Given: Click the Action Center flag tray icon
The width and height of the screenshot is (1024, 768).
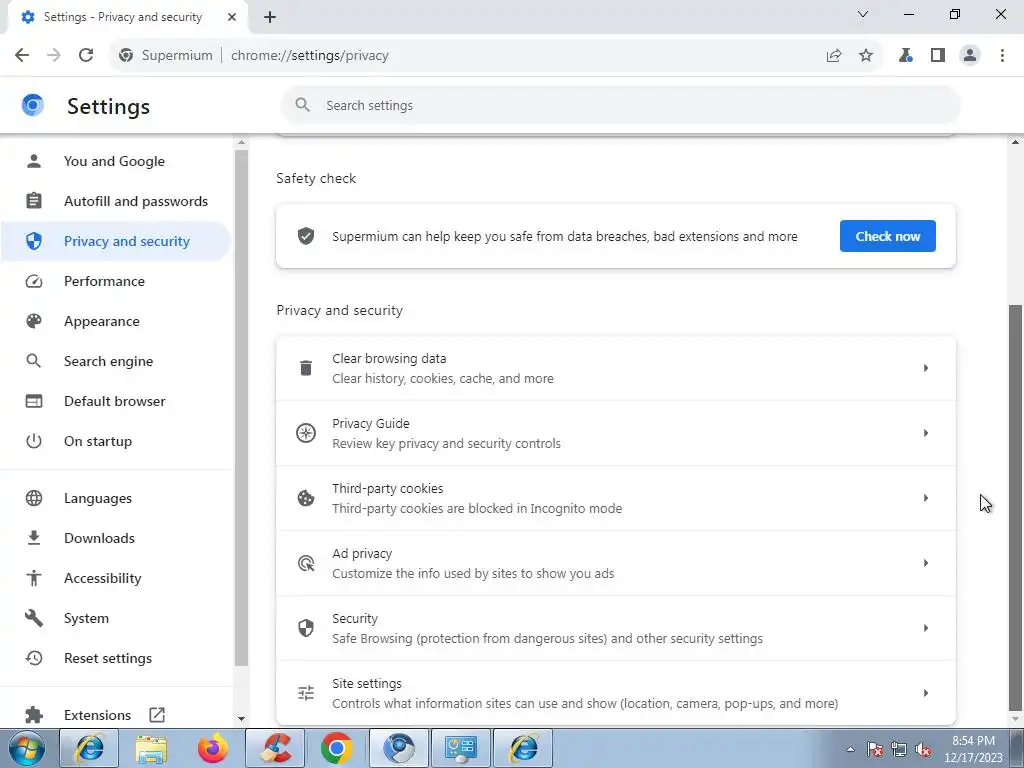Looking at the screenshot, I should click(875, 749).
